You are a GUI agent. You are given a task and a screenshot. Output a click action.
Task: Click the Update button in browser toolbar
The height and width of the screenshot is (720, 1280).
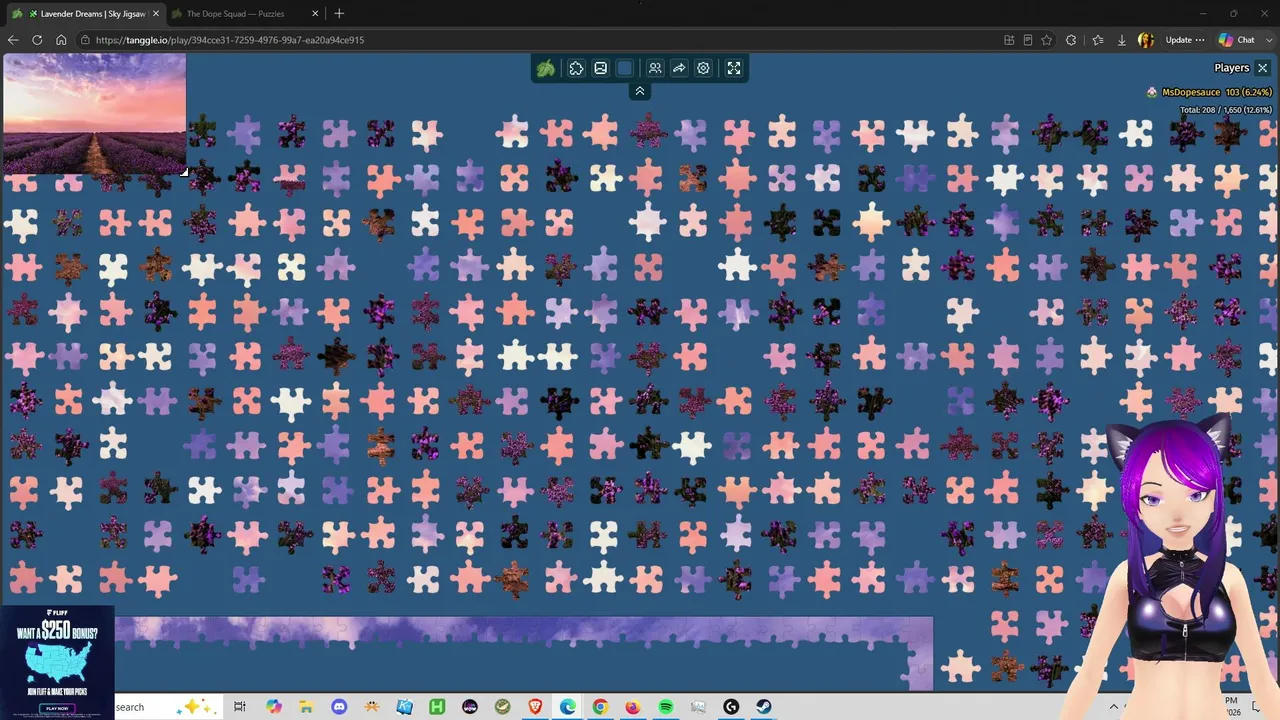1184,40
